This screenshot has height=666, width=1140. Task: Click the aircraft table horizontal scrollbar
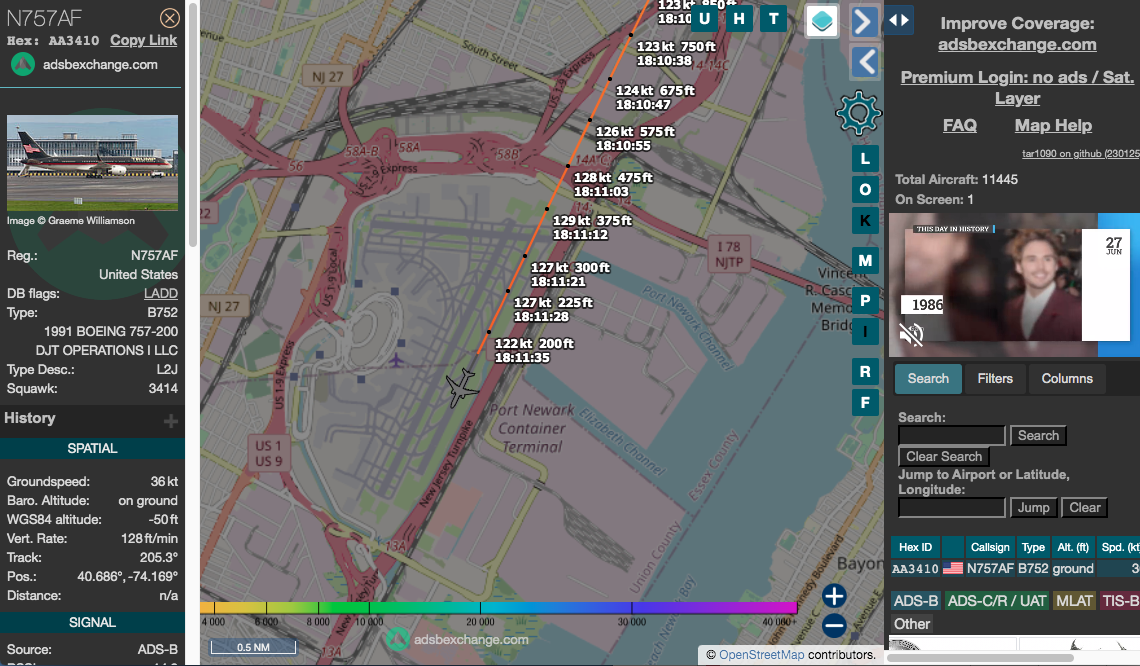pyautogui.click(x=980, y=658)
